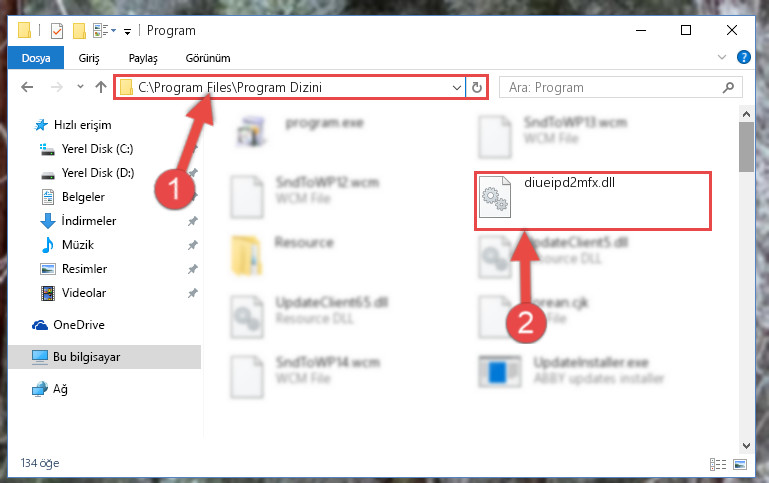This screenshot has width=769, height=483.
Task: Switch to the Görünüm tab
Action: click(208, 58)
